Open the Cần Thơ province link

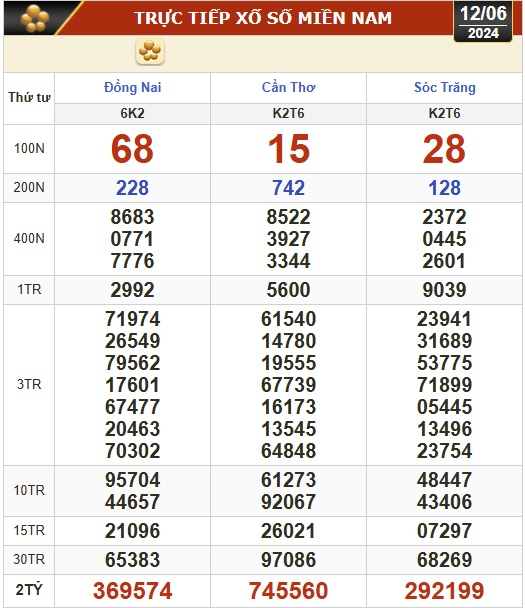tap(288, 88)
